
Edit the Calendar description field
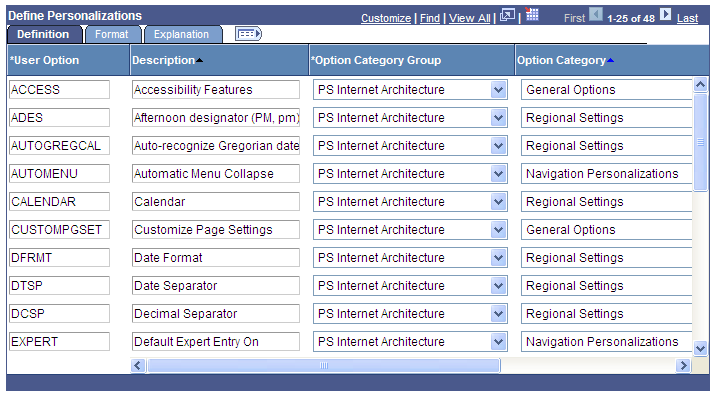[216, 201]
